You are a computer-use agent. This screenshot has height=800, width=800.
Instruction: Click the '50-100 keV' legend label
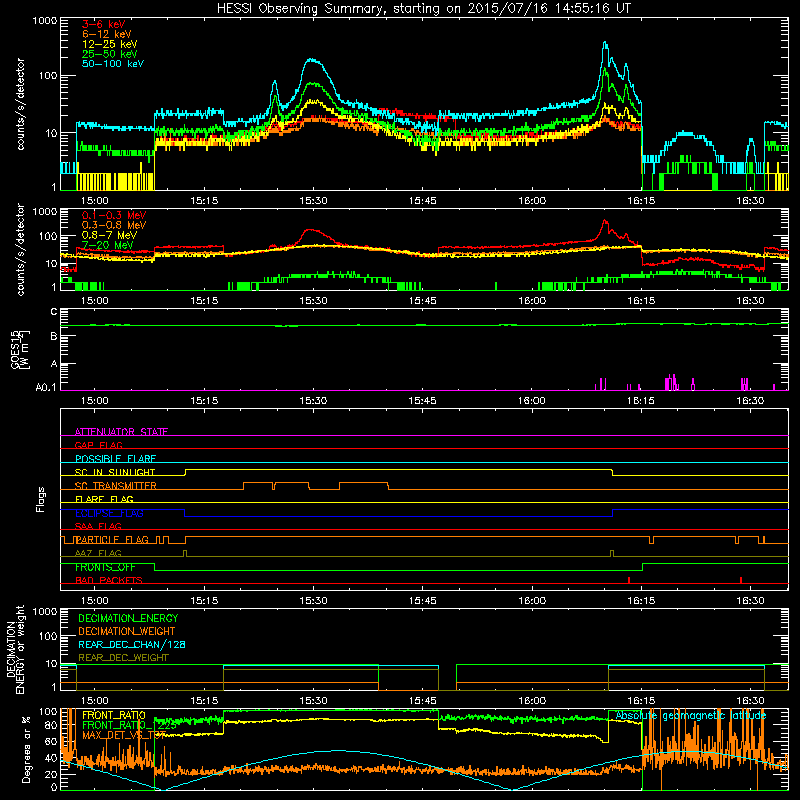[113, 64]
